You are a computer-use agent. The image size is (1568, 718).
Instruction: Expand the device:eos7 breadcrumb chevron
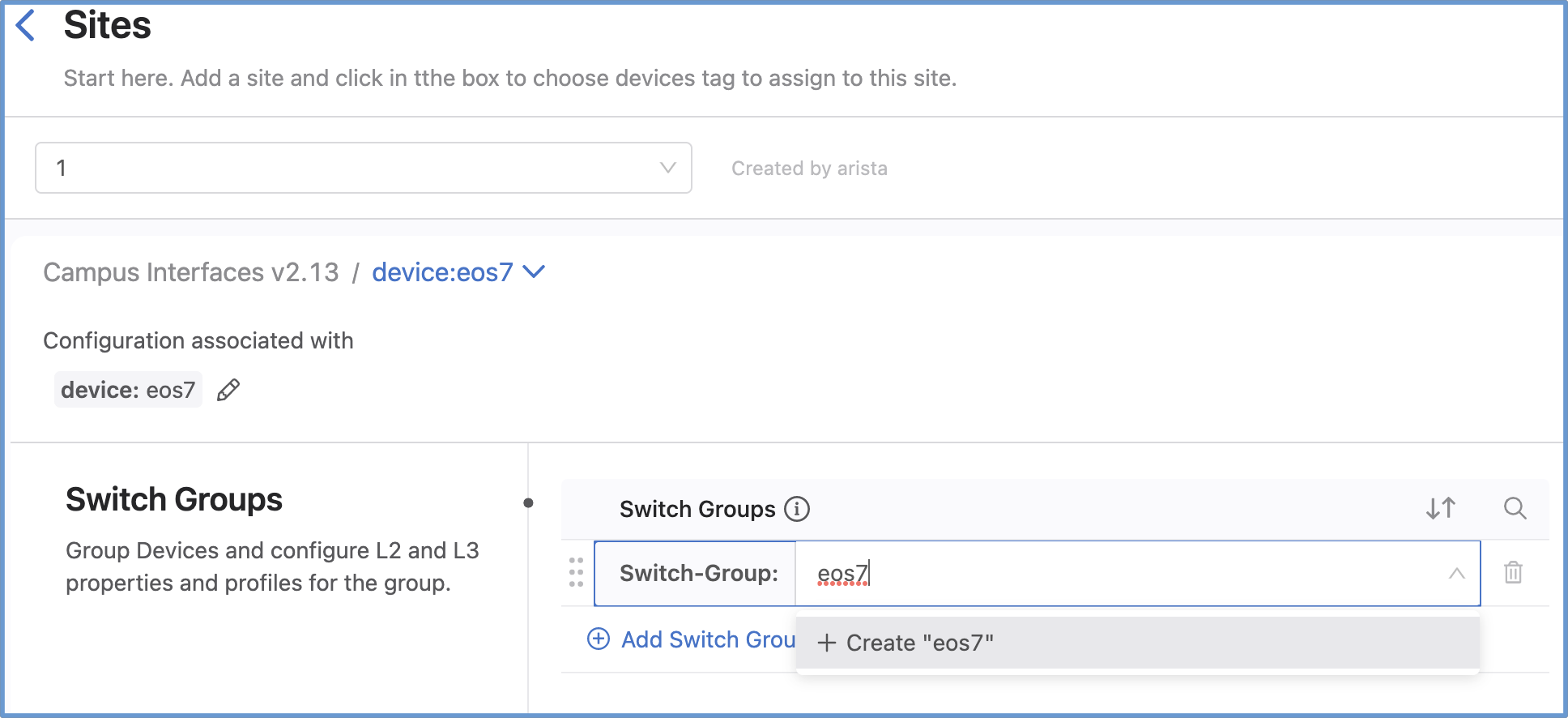tap(535, 272)
